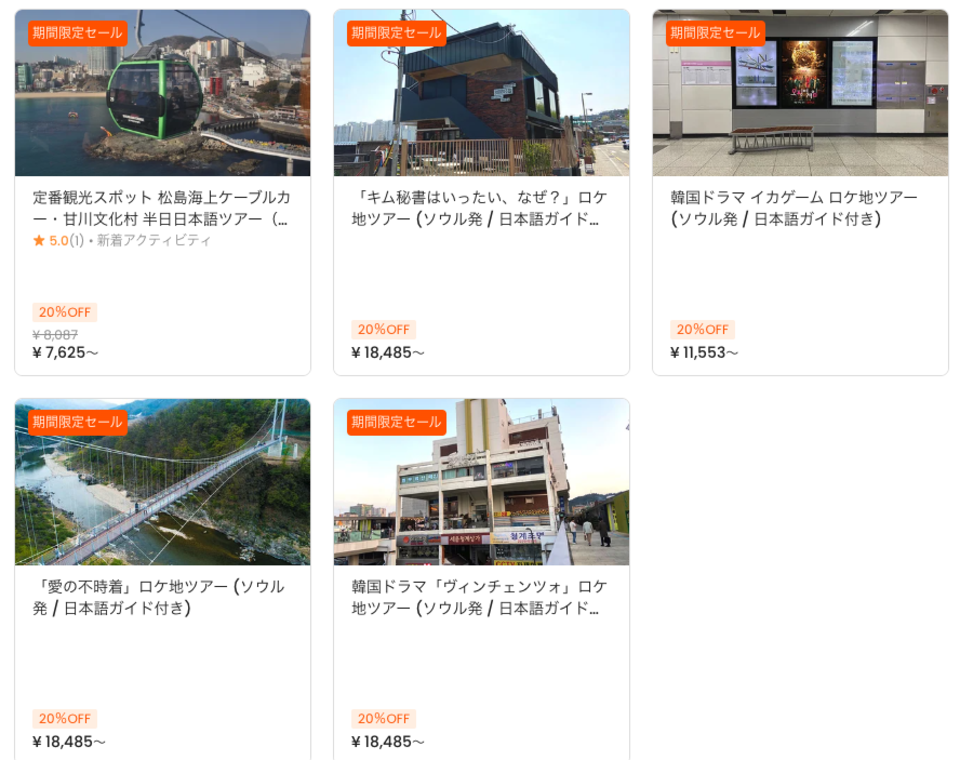Image resolution: width=960 pixels, height=760 pixels.
Task: Open the Squid Game subway station image
Action: (x=800, y=92)
